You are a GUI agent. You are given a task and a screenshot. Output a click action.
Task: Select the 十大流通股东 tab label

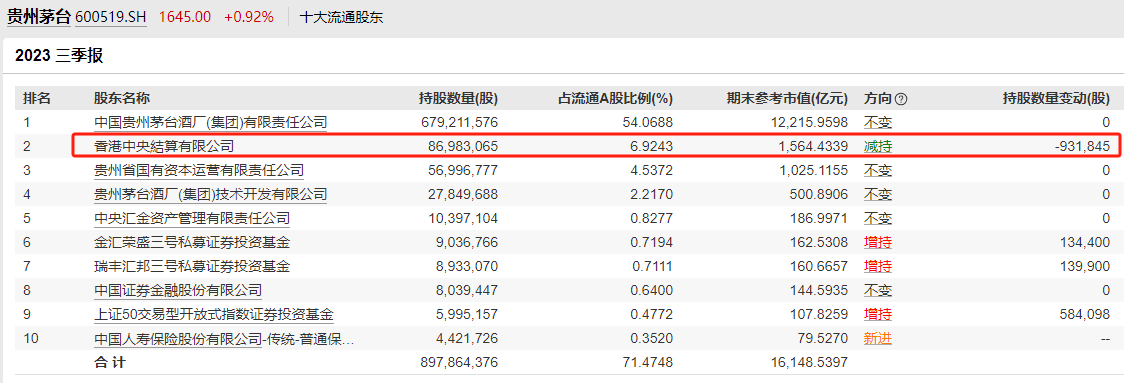point(341,17)
